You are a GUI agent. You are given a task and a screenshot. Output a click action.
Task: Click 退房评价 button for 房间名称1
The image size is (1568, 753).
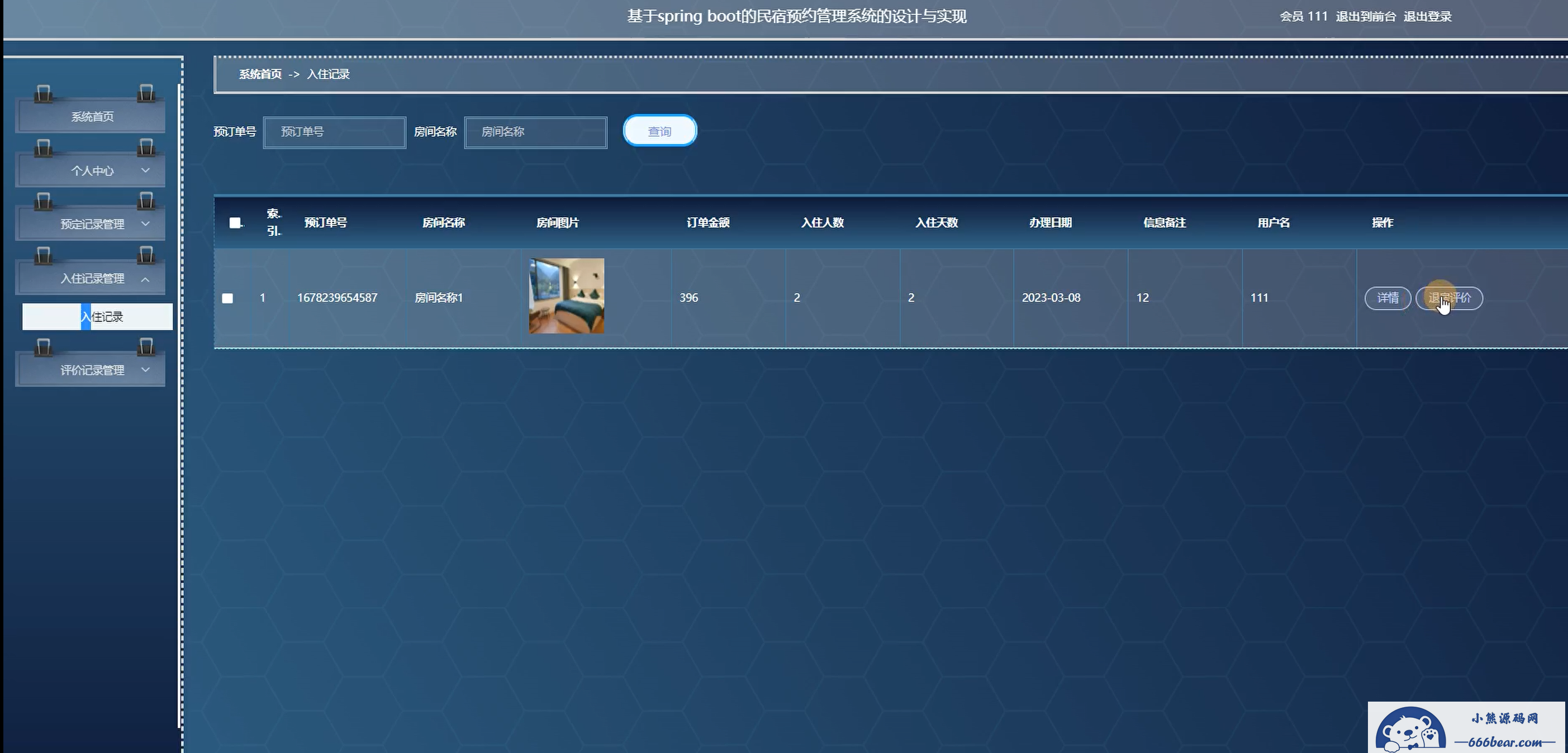pos(1450,298)
